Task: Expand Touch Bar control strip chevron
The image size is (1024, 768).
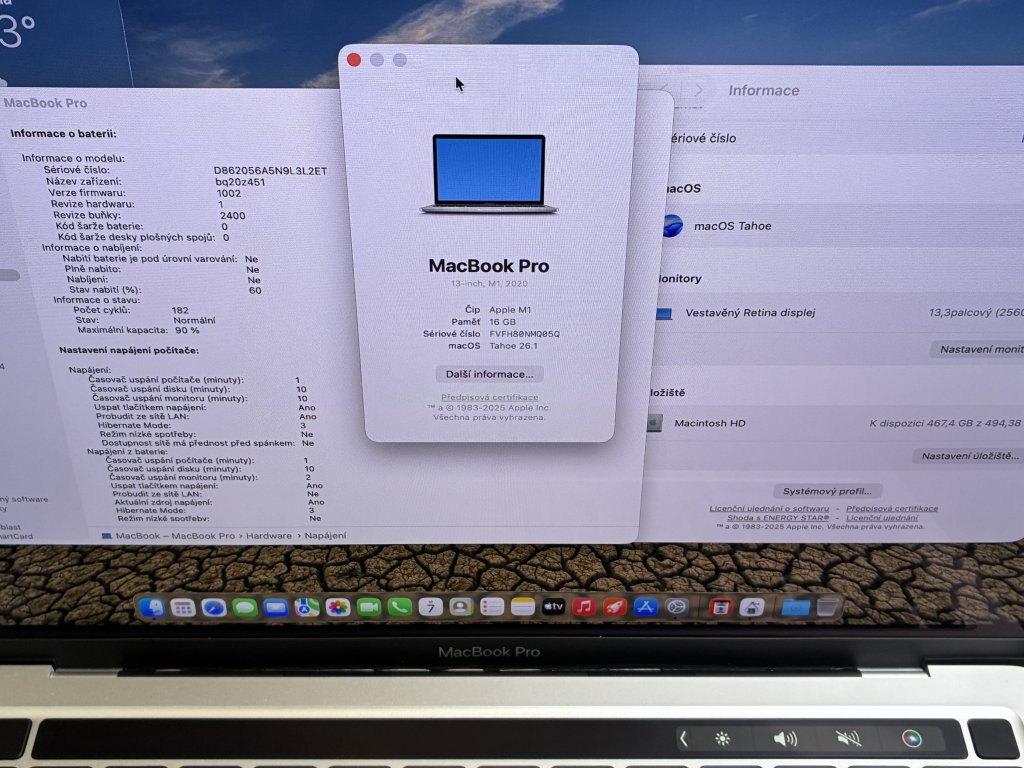Action: pyautogui.click(x=684, y=739)
